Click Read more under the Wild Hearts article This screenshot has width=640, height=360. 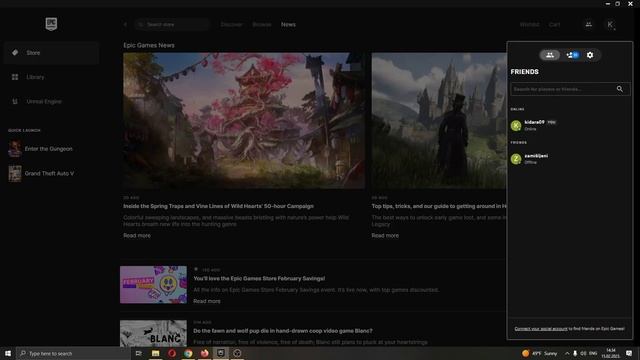click(137, 236)
